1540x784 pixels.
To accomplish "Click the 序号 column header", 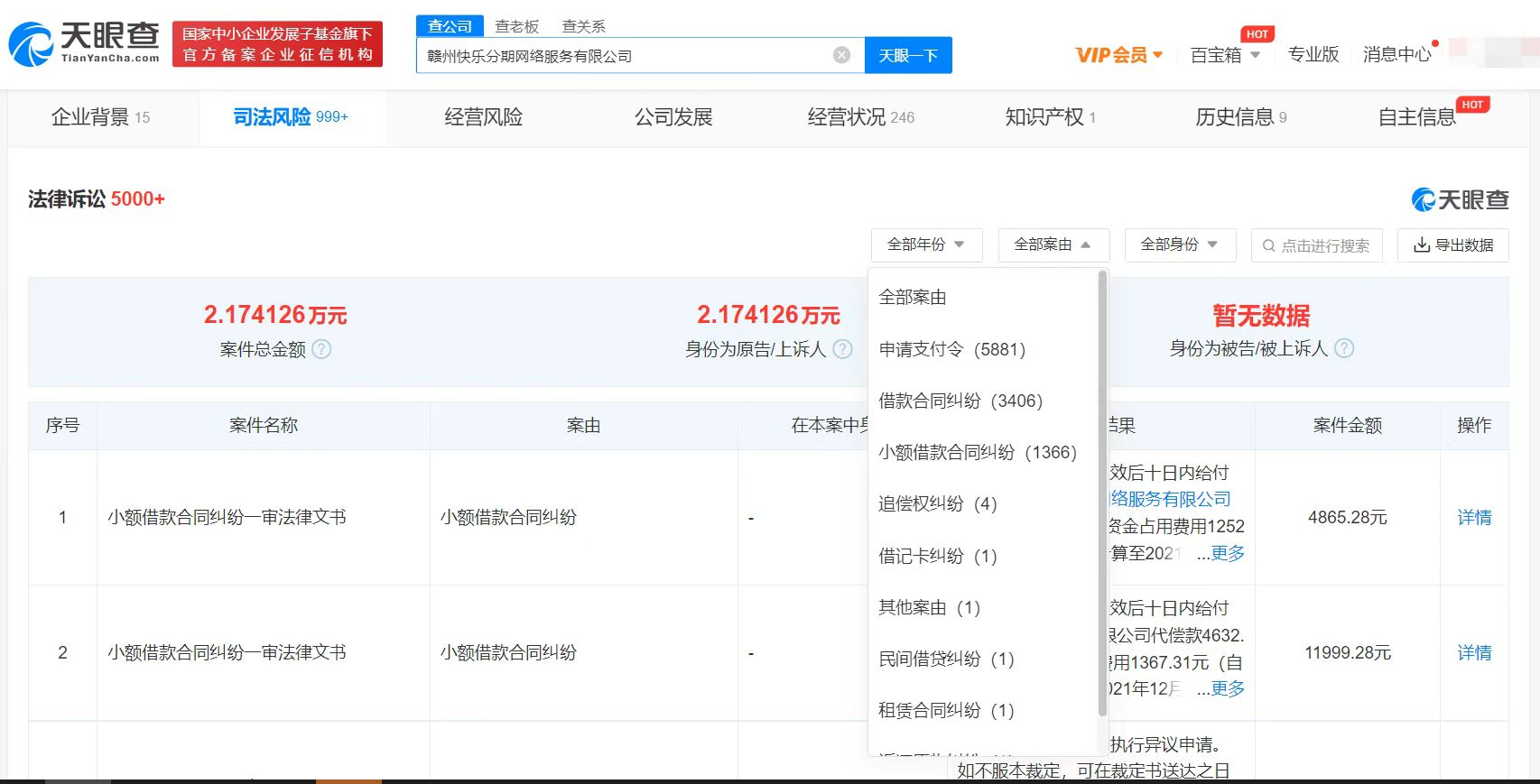I will point(62,425).
